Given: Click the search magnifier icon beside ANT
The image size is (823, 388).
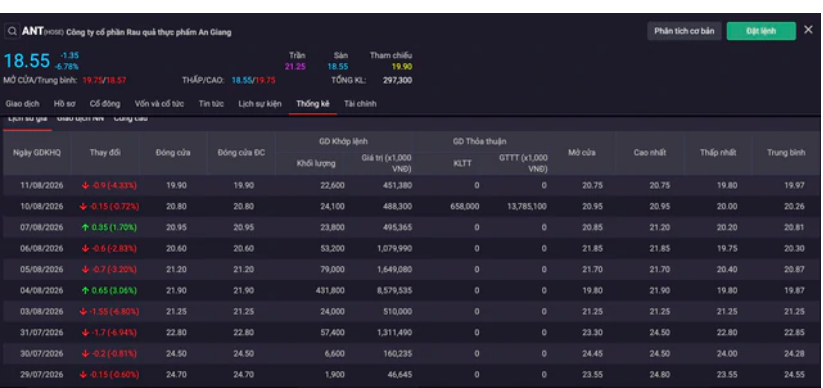Looking at the screenshot, I should click(12, 32).
